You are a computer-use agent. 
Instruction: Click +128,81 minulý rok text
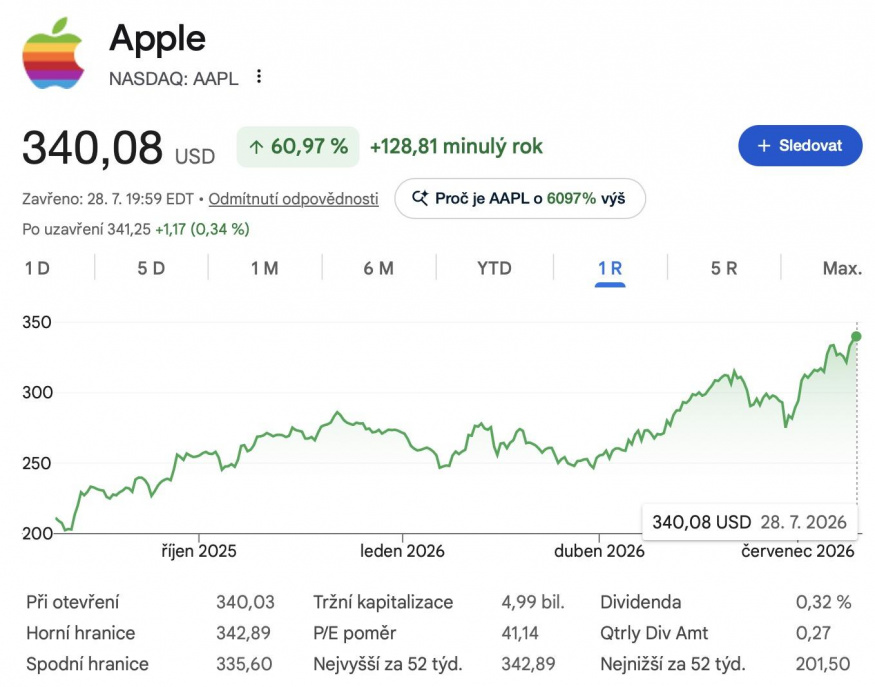coord(456,147)
